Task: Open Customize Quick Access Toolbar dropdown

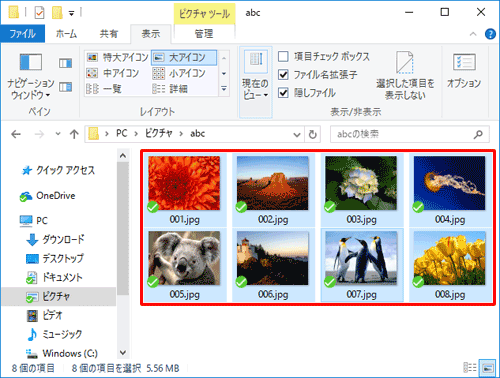Action: click(x=71, y=13)
